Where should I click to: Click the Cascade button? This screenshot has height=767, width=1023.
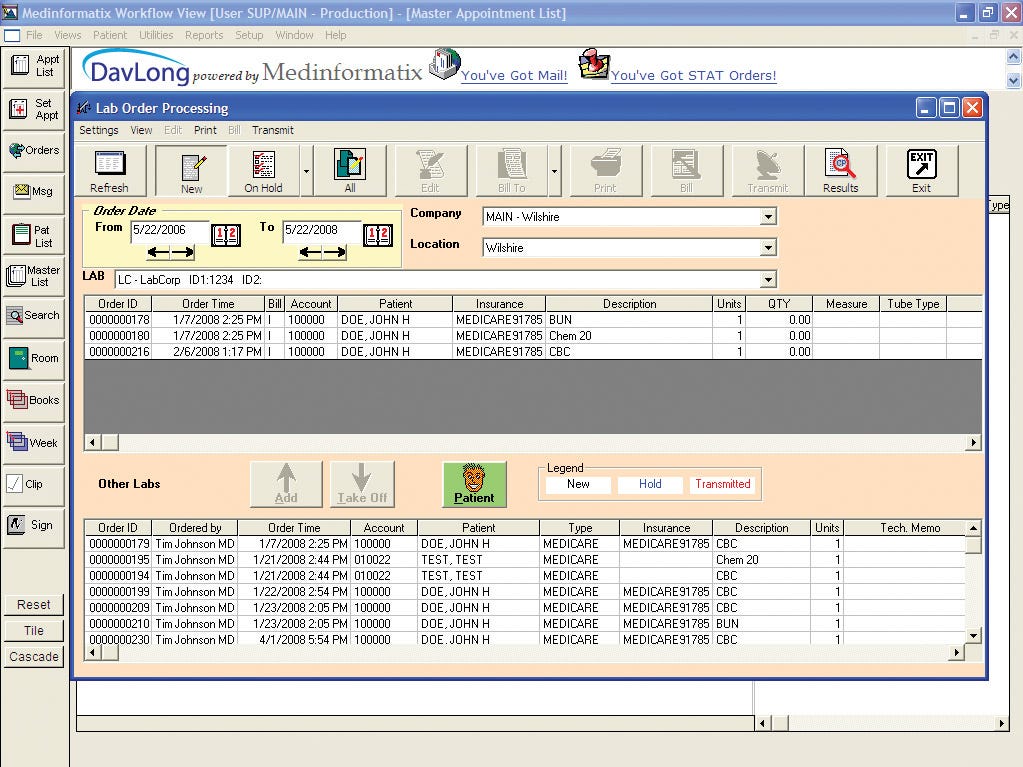click(34, 657)
